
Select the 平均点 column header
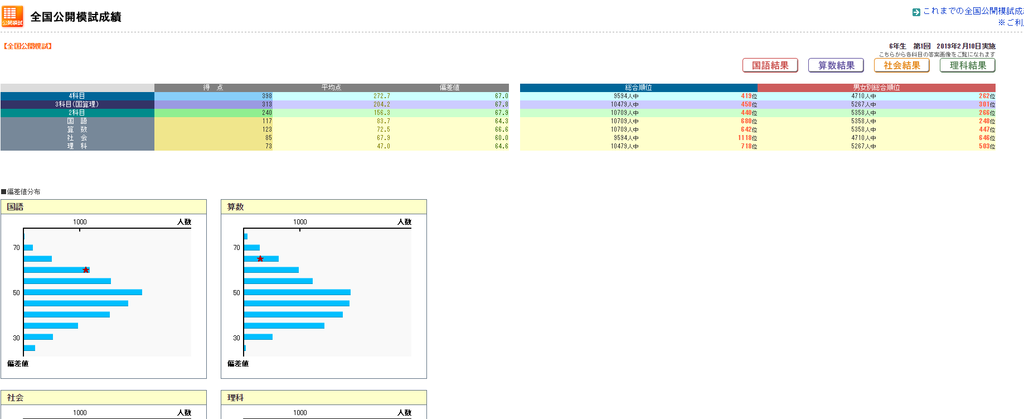(x=332, y=87)
